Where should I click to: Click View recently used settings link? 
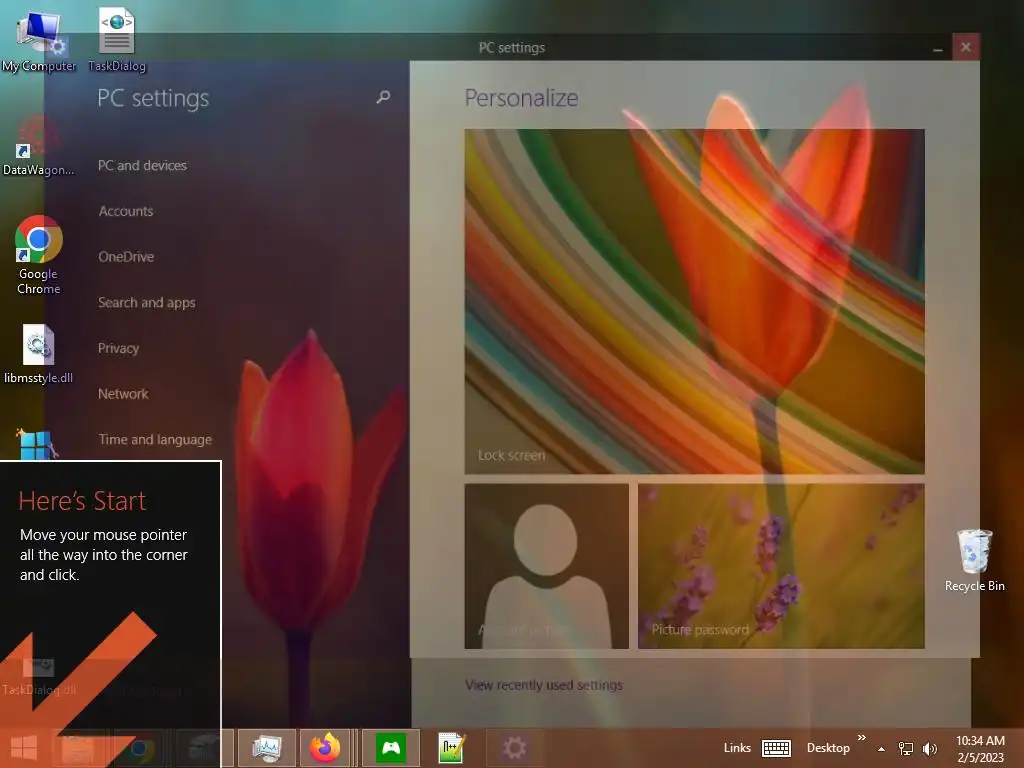point(544,685)
